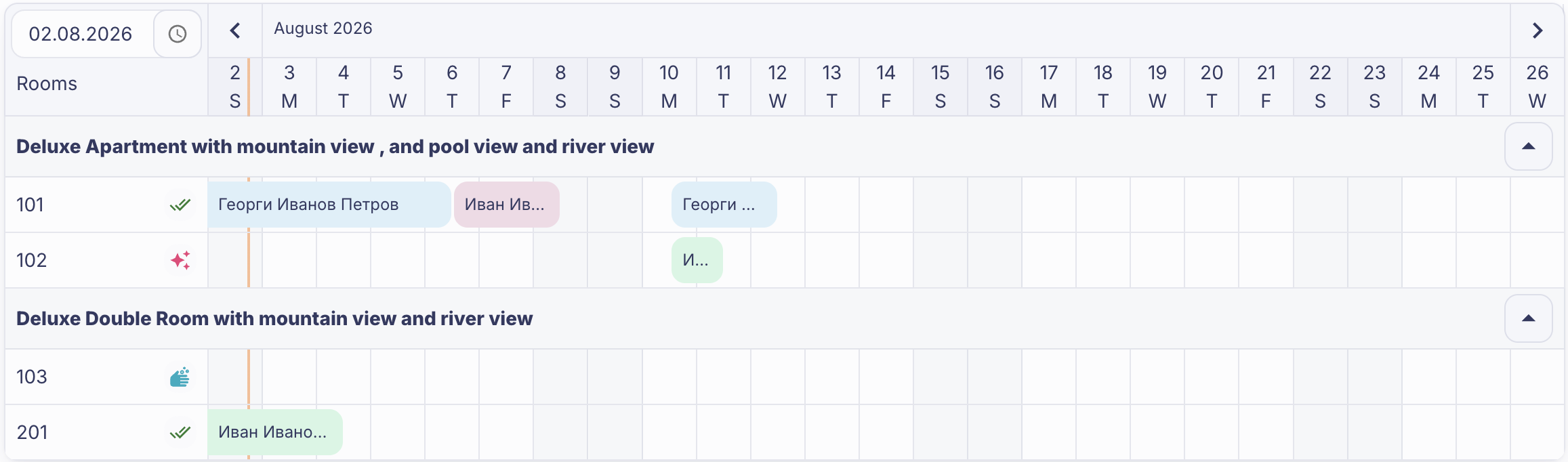Click the Deluxe Apartment group header title

coord(335,146)
